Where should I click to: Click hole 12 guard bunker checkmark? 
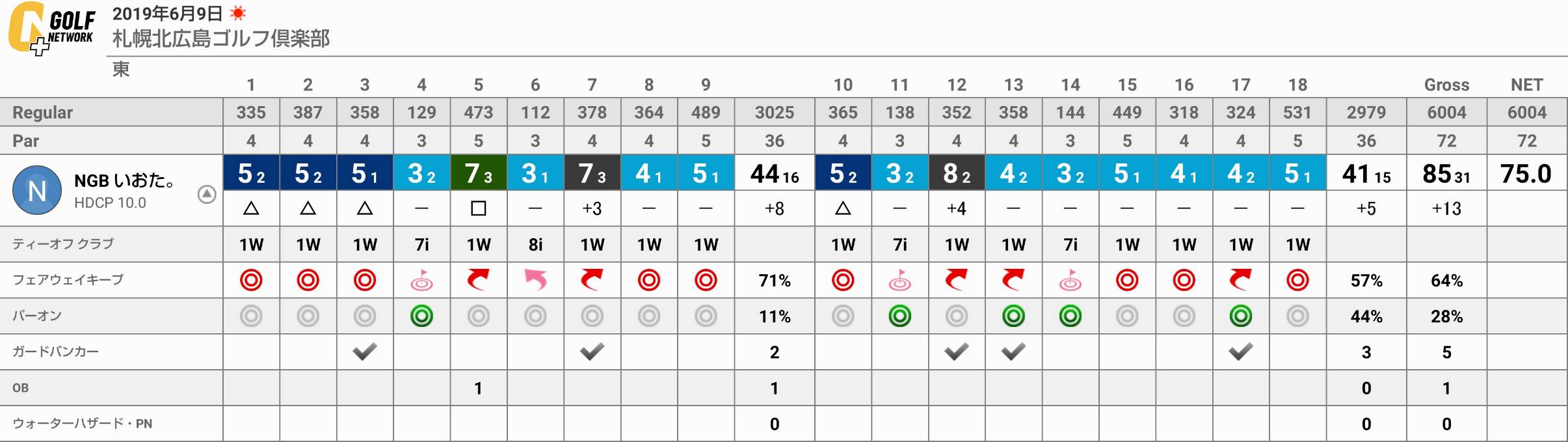tap(957, 352)
